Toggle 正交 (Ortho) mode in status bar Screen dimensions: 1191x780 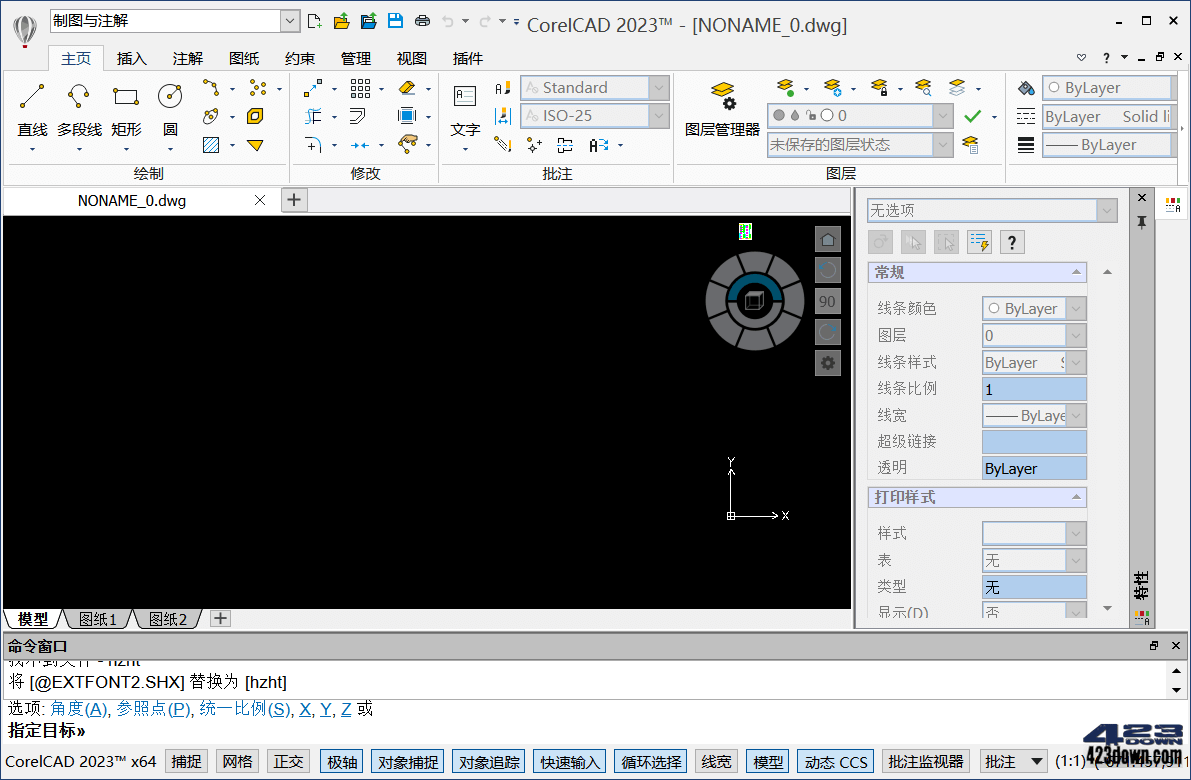pyautogui.click(x=288, y=761)
